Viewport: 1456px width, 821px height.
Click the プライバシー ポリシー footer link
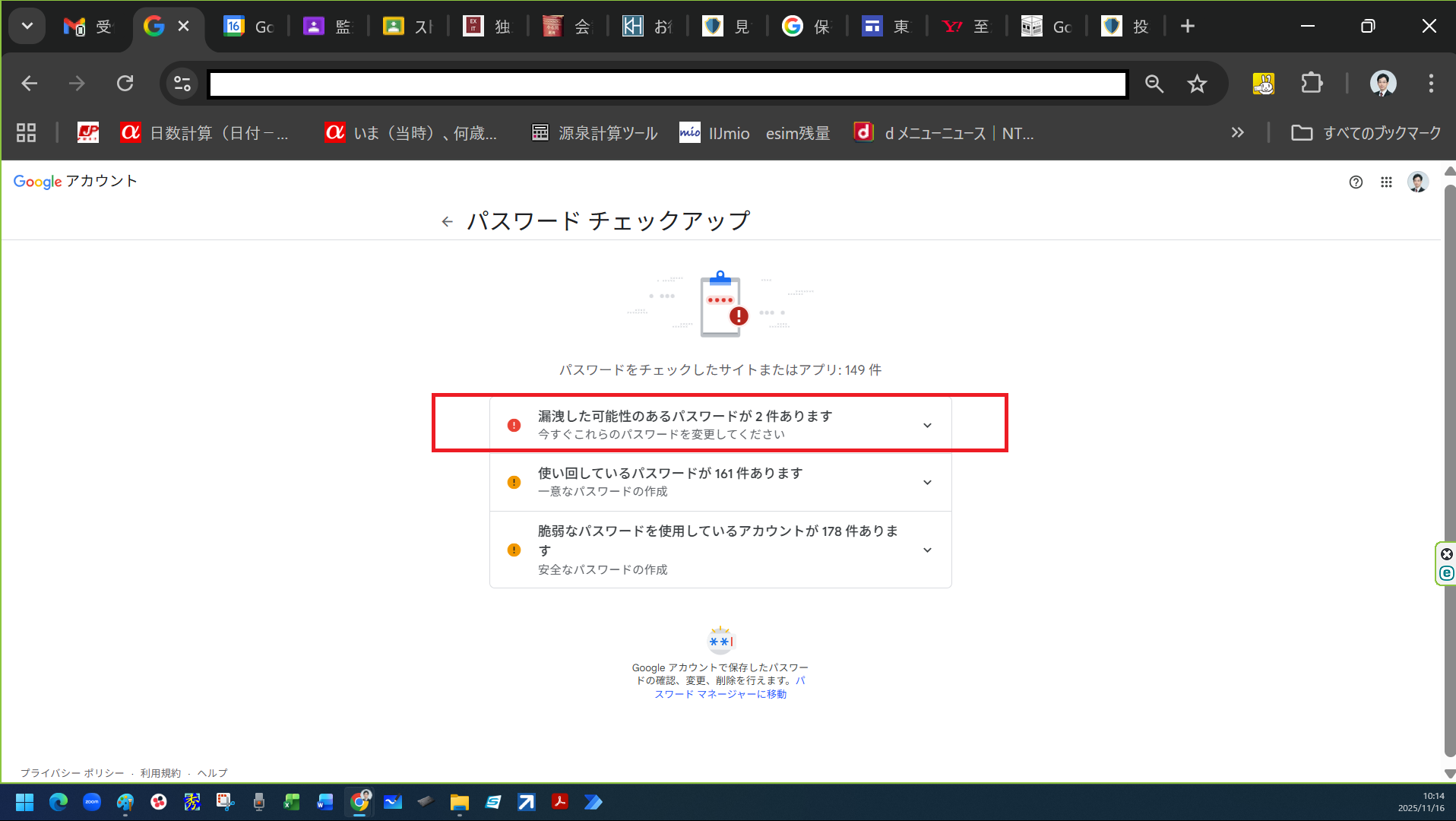72,773
